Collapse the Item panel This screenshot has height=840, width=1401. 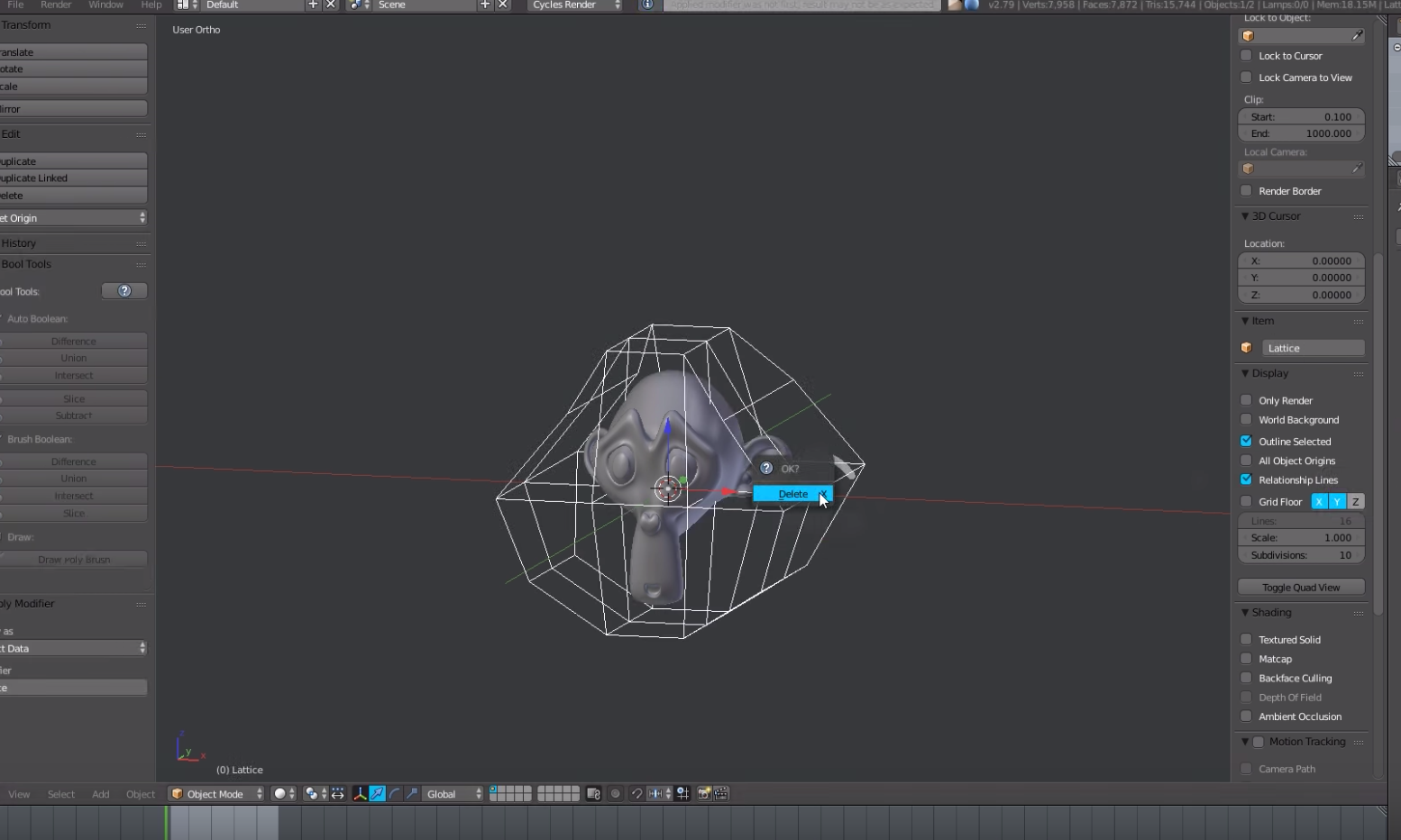click(1245, 321)
